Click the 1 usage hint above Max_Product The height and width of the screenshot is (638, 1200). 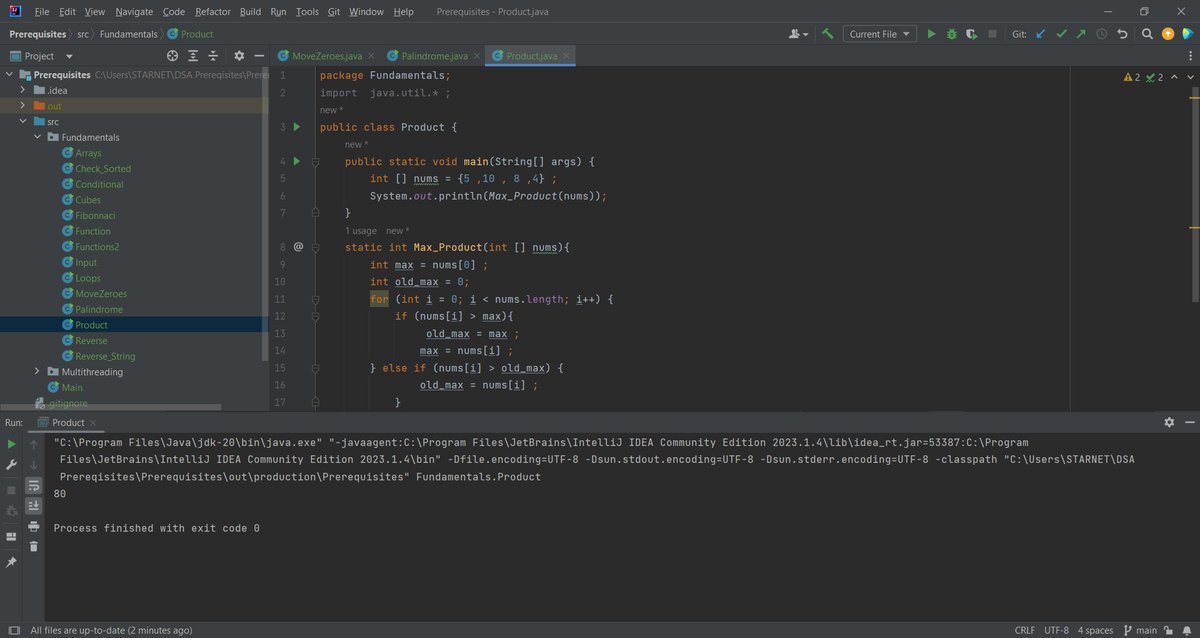point(361,230)
